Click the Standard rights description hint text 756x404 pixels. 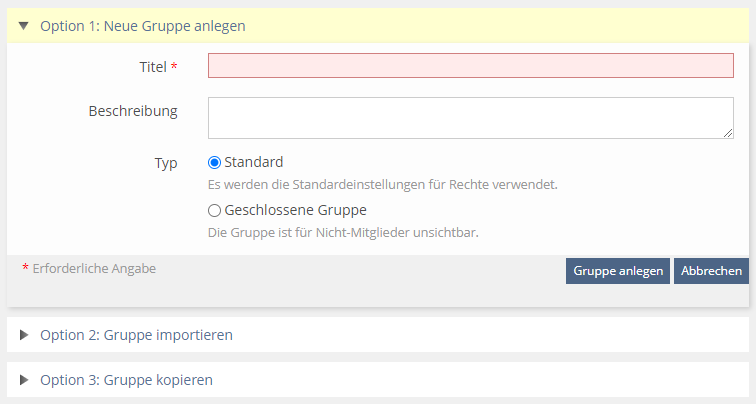tap(382, 185)
